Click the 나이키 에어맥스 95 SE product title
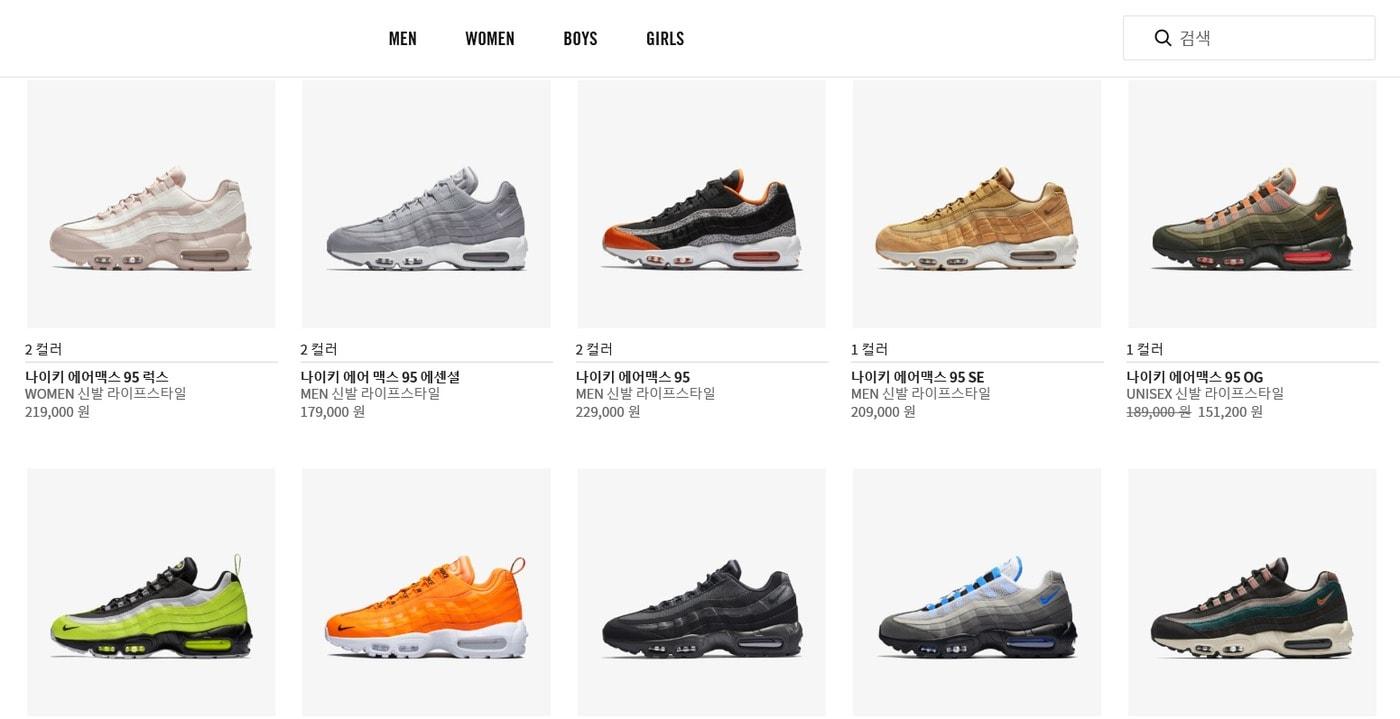Screen dimensions: 1400x719 (x=918, y=377)
